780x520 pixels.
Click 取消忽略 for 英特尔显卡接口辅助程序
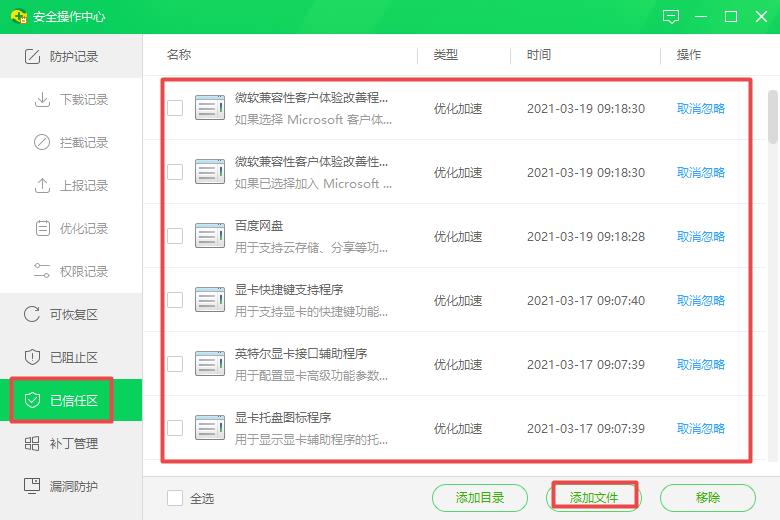click(701, 365)
